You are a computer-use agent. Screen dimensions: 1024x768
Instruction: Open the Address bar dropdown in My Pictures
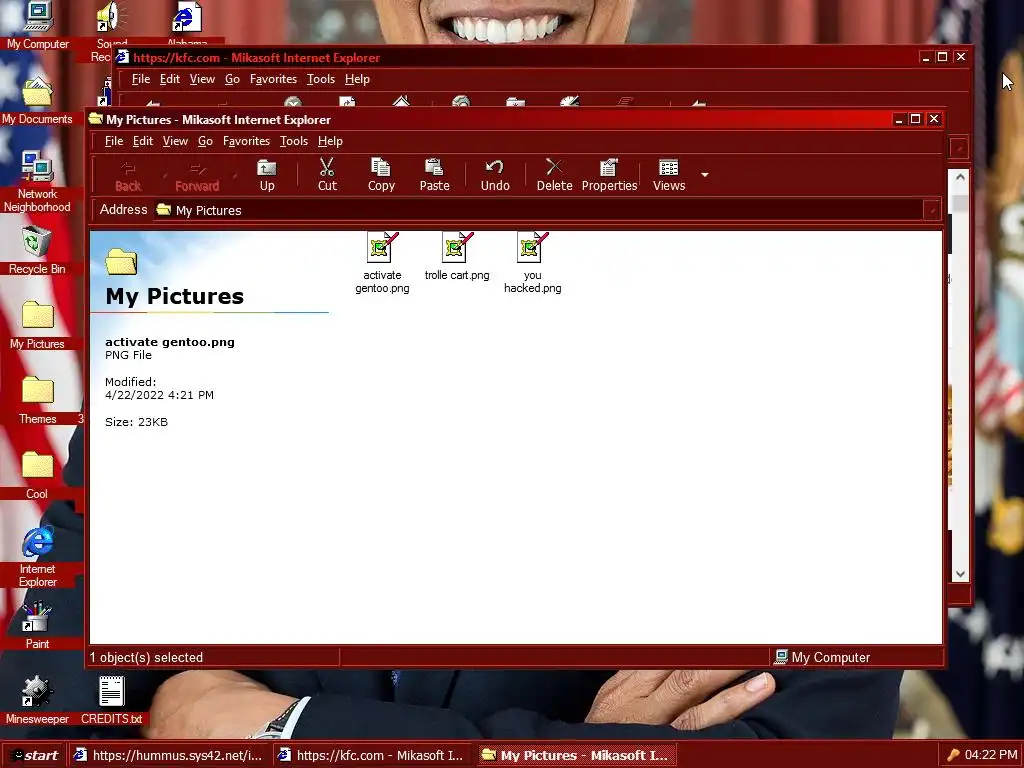932,210
